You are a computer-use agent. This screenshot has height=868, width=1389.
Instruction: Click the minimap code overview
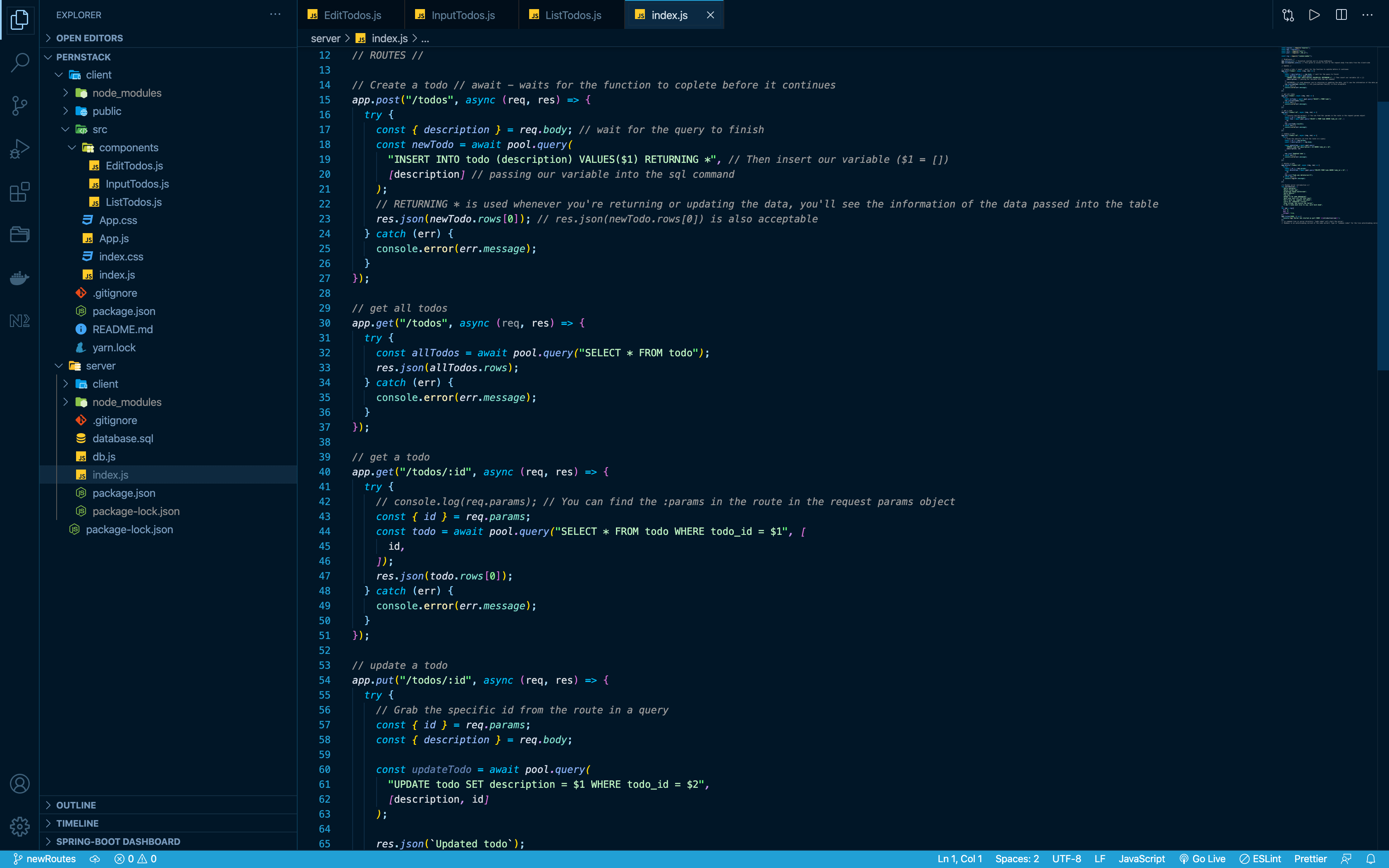pos(1328,136)
